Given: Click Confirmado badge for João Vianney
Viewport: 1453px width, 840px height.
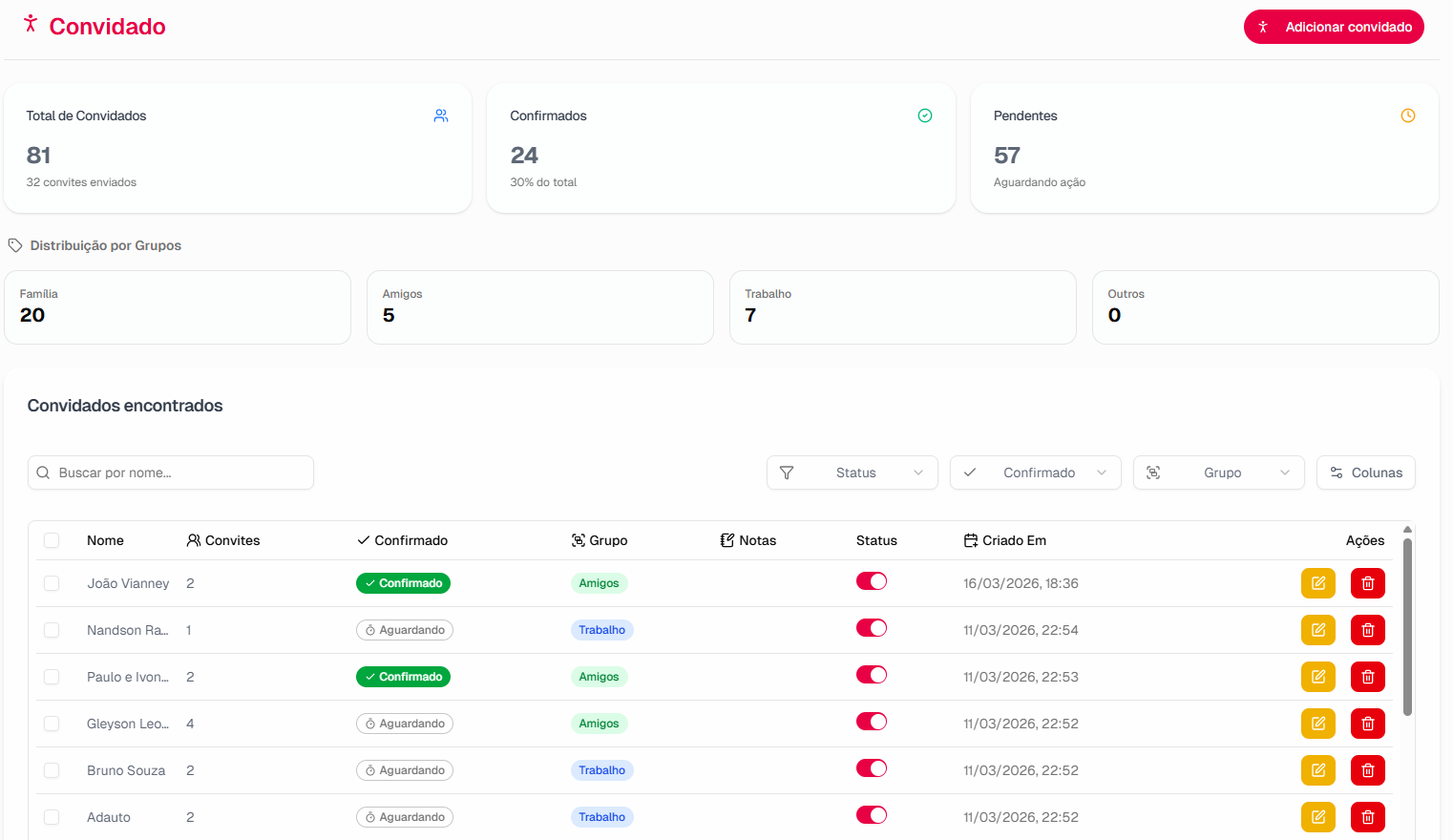Looking at the screenshot, I should [403, 583].
